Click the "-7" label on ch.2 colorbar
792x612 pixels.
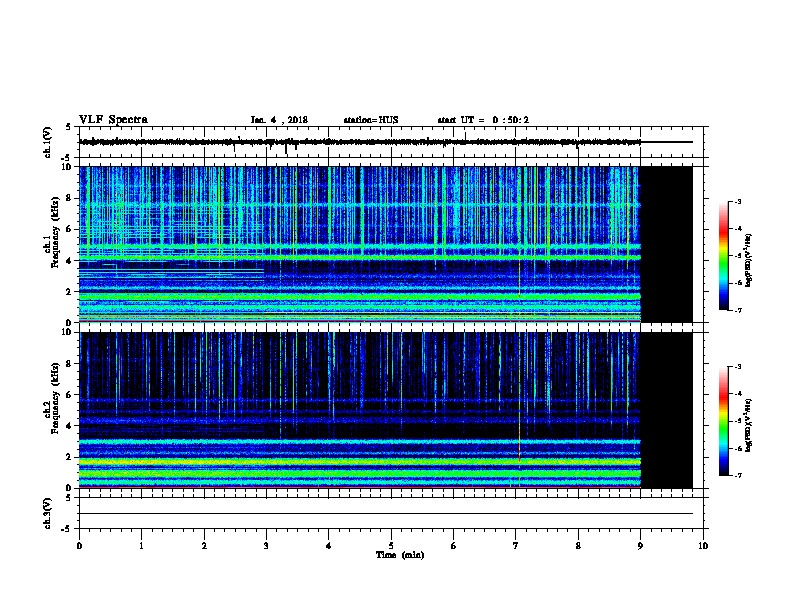coord(737,475)
